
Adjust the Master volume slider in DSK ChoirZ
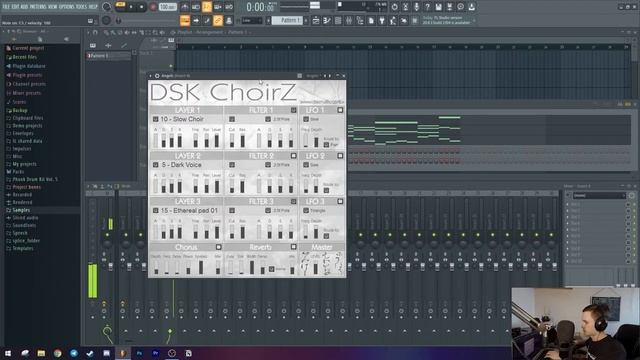pos(316,267)
